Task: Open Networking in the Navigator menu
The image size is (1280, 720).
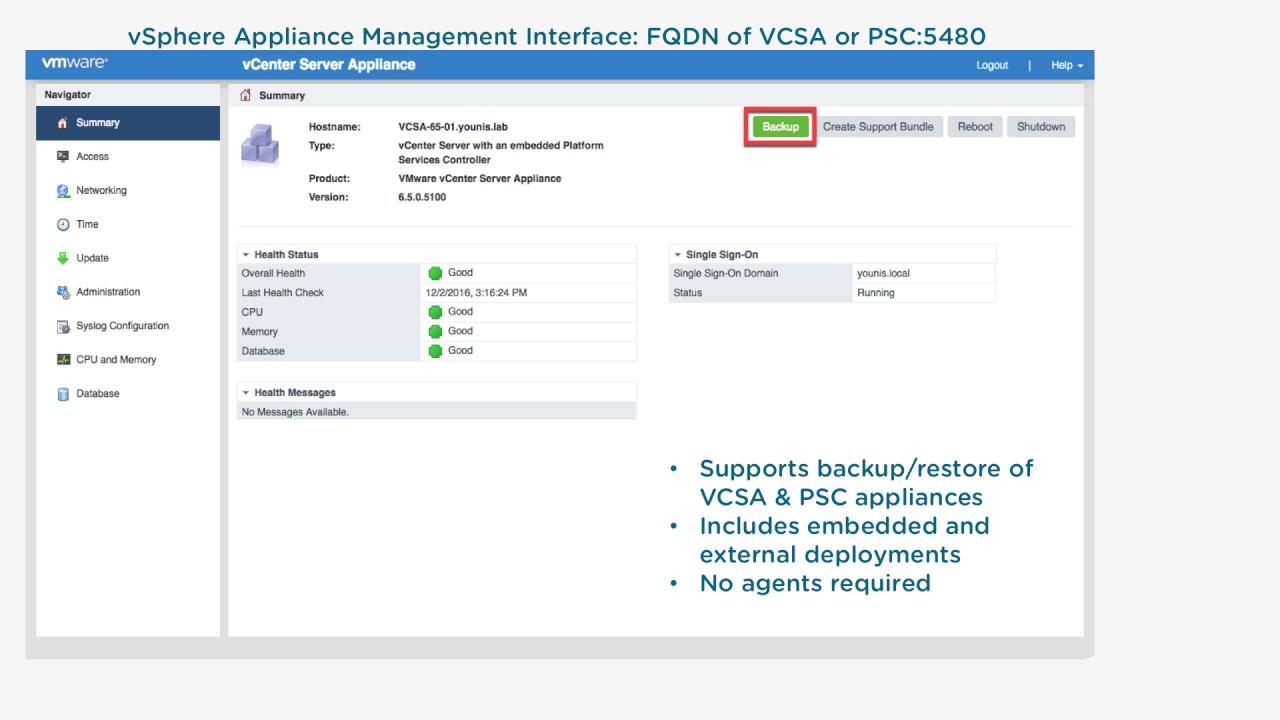Action: pyautogui.click(x=101, y=191)
